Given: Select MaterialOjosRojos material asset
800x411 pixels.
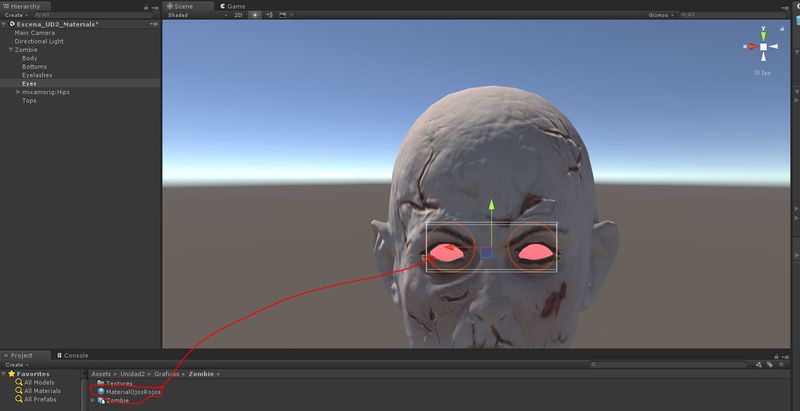Looking at the screenshot, I should pyautogui.click(x=129, y=392).
